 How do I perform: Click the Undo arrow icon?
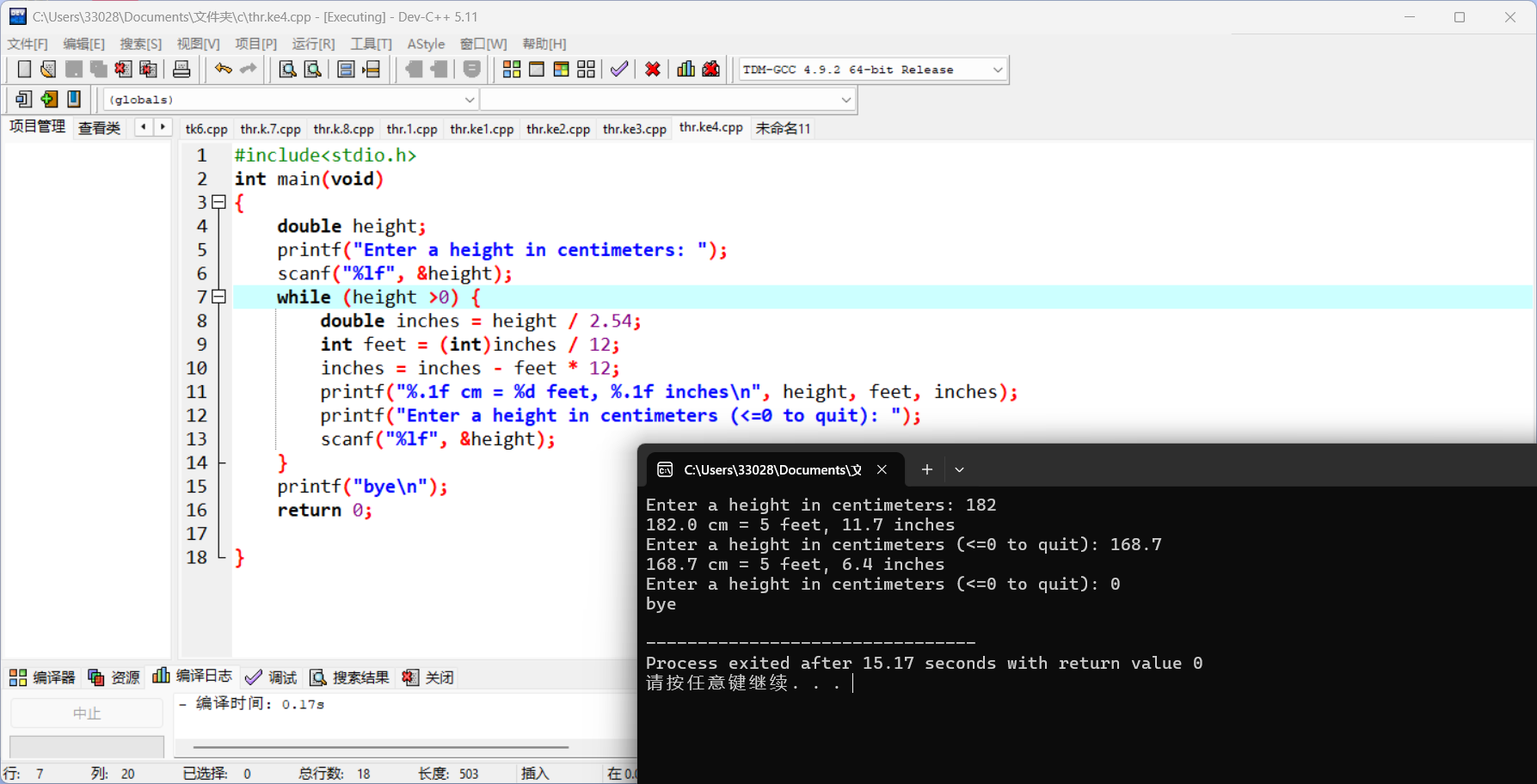224,70
